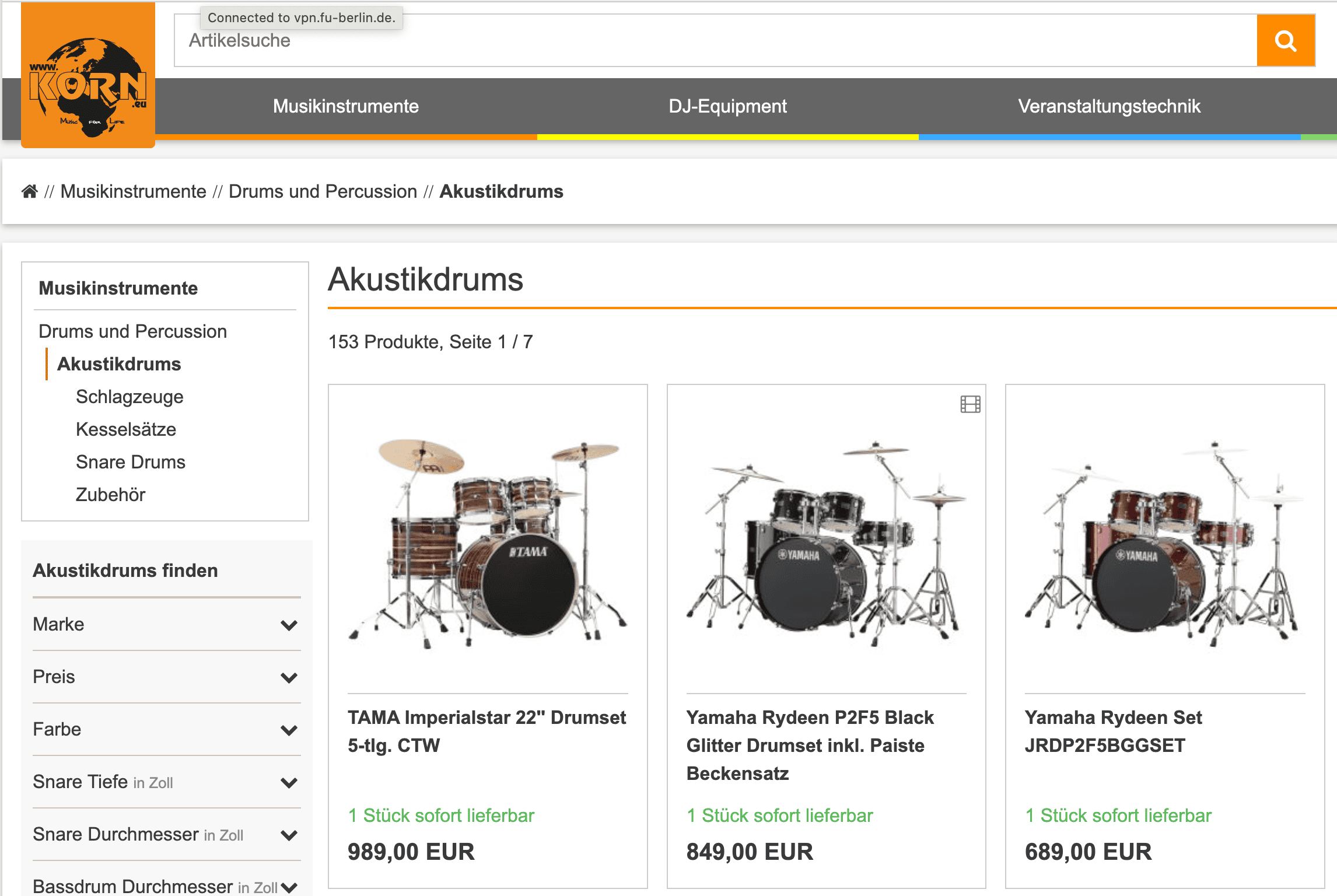The height and width of the screenshot is (896, 1337).
Task: Open the Musikinstrumente navigation menu
Action: tap(346, 106)
